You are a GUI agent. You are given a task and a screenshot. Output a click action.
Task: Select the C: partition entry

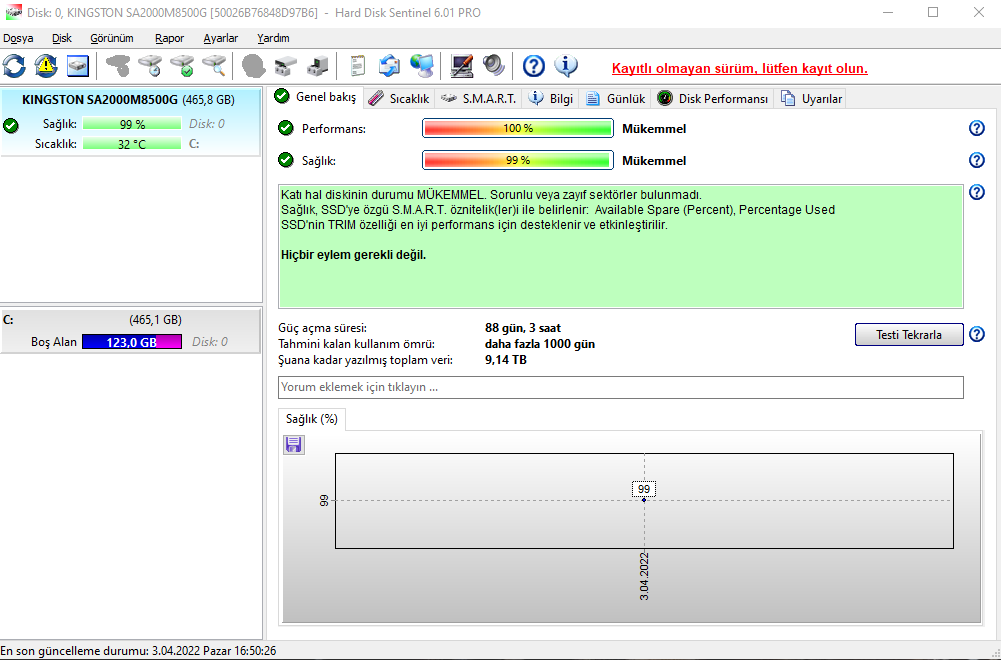[x=130, y=331]
